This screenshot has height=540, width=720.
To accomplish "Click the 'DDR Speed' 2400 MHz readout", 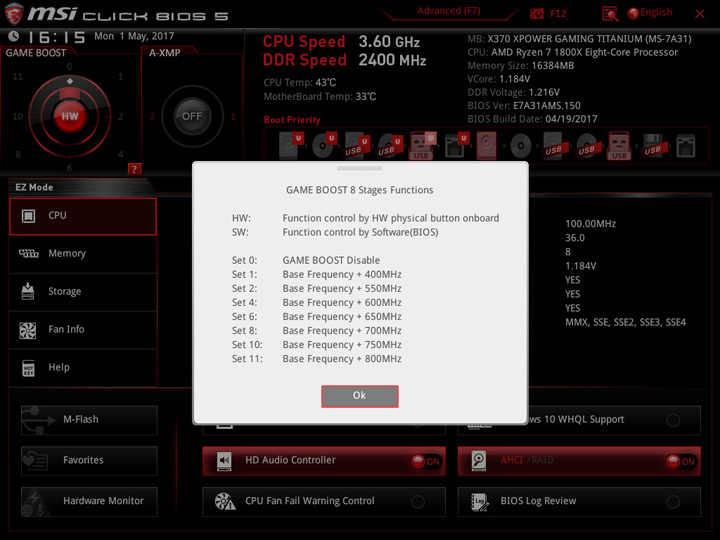I will coord(344,60).
